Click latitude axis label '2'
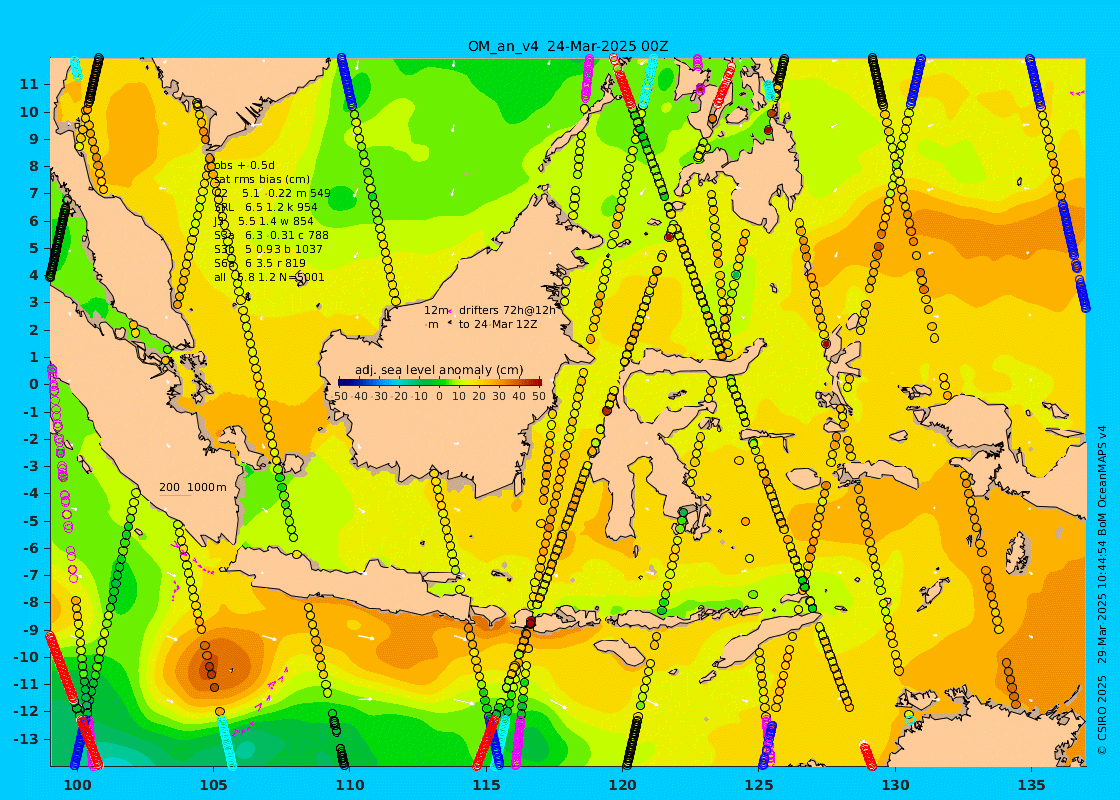This screenshot has height=800, width=1120. pos(34,329)
